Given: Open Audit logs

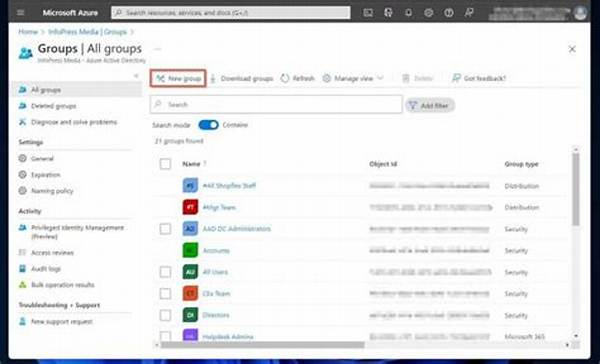Looking at the screenshot, I should pos(39,269).
